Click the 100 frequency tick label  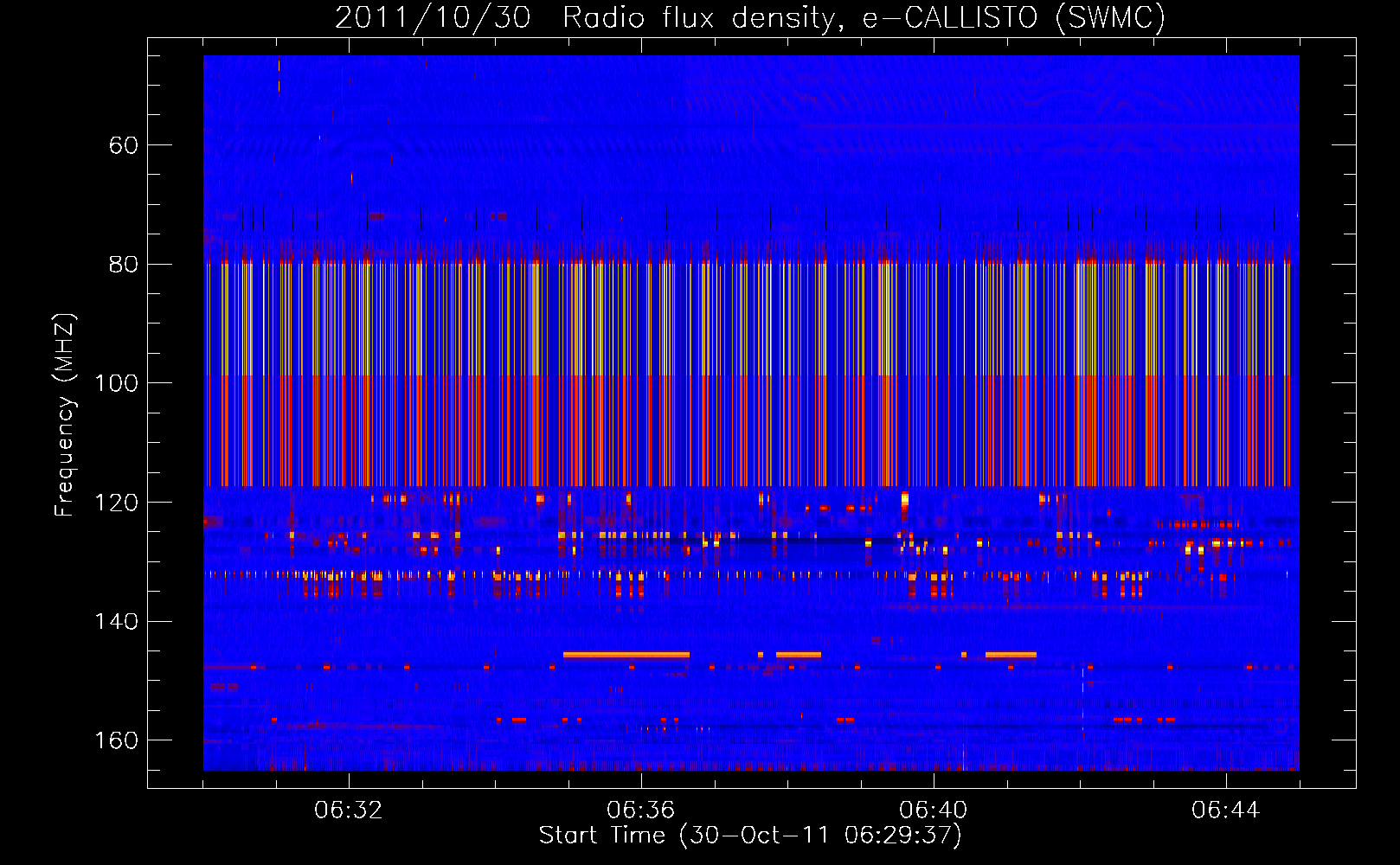point(116,383)
